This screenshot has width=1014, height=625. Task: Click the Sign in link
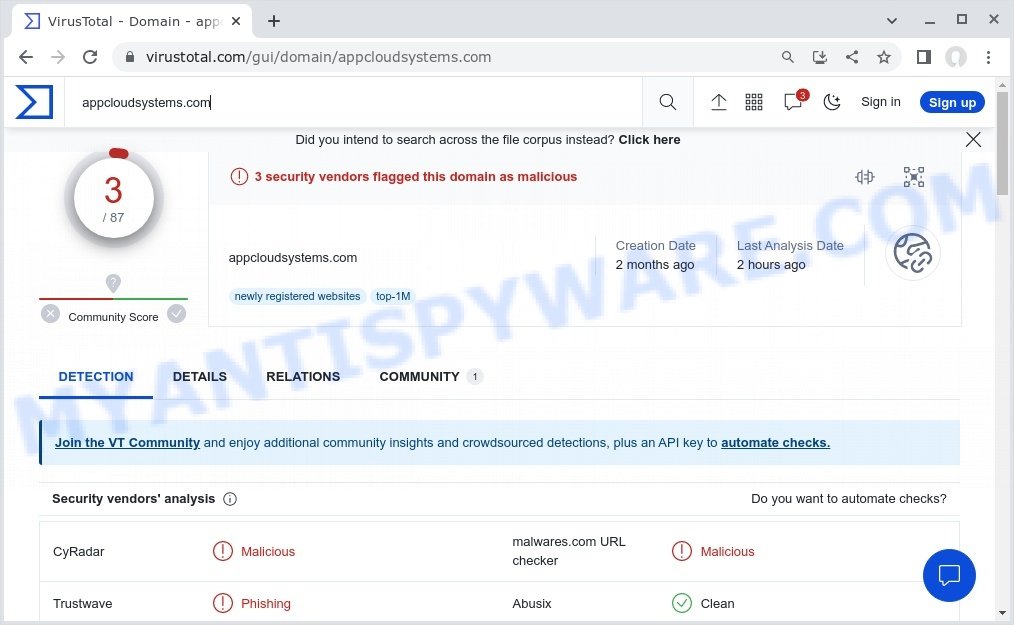click(880, 102)
